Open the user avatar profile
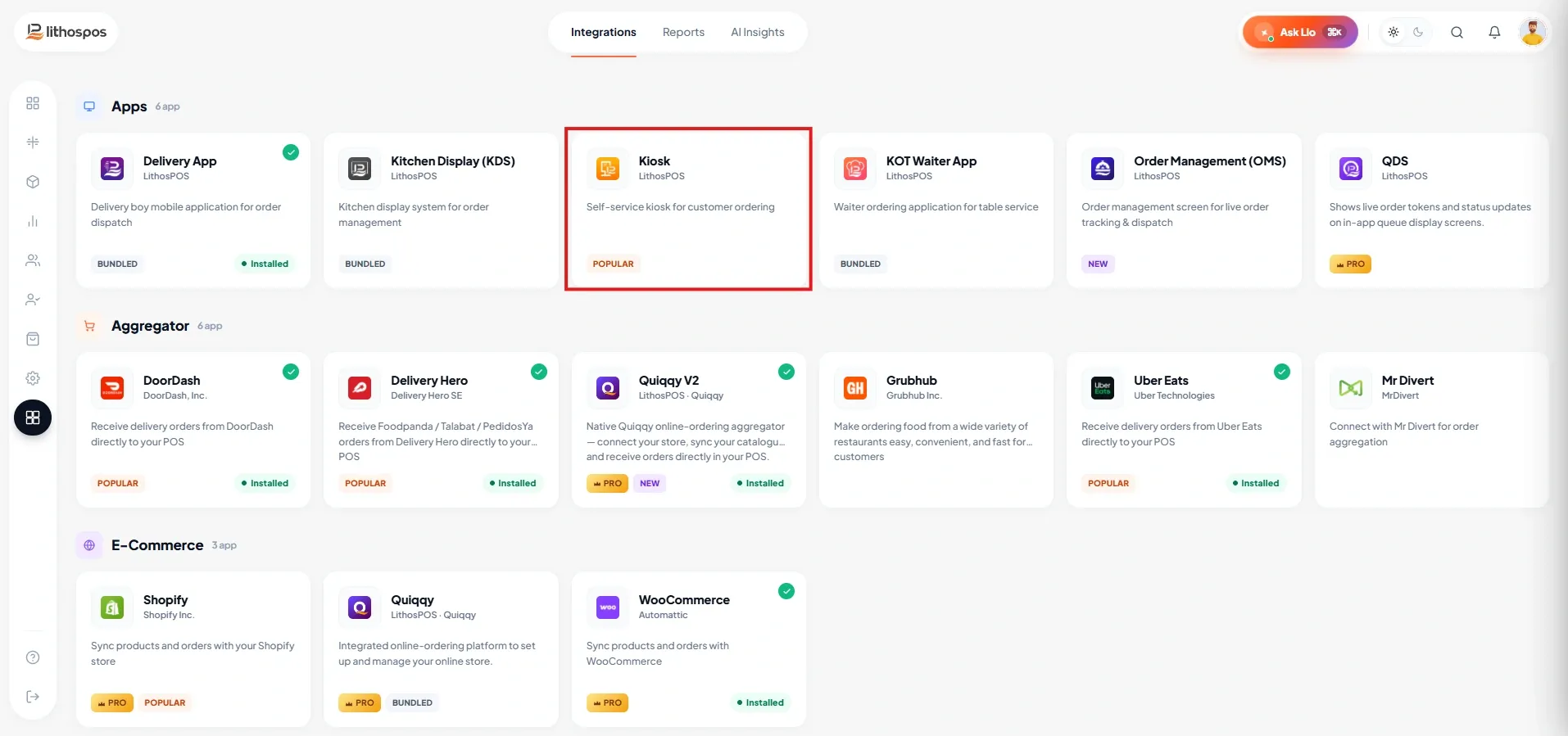 pyautogui.click(x=1532, y=32)
